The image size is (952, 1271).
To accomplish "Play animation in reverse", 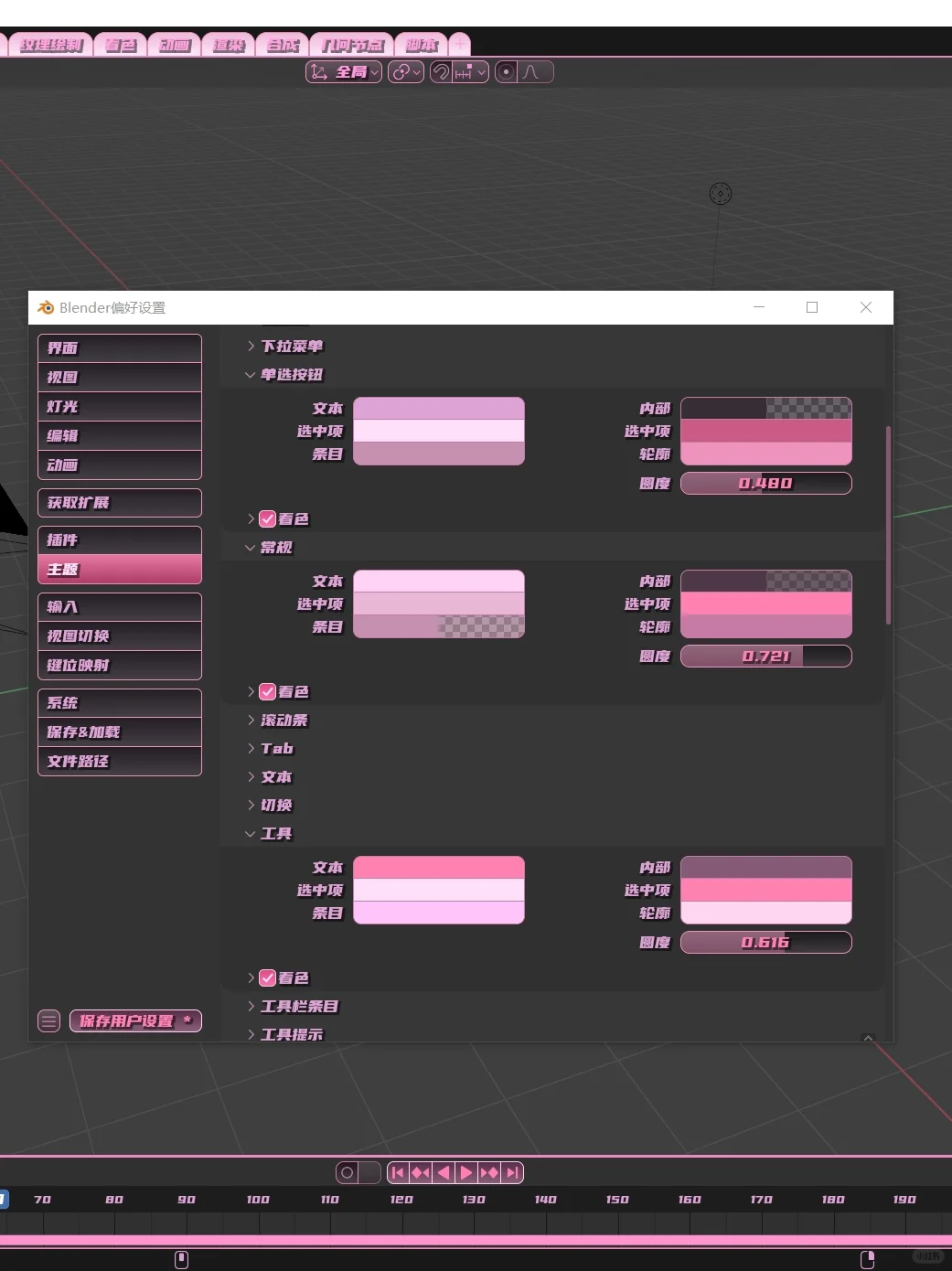I will 444,1172.
